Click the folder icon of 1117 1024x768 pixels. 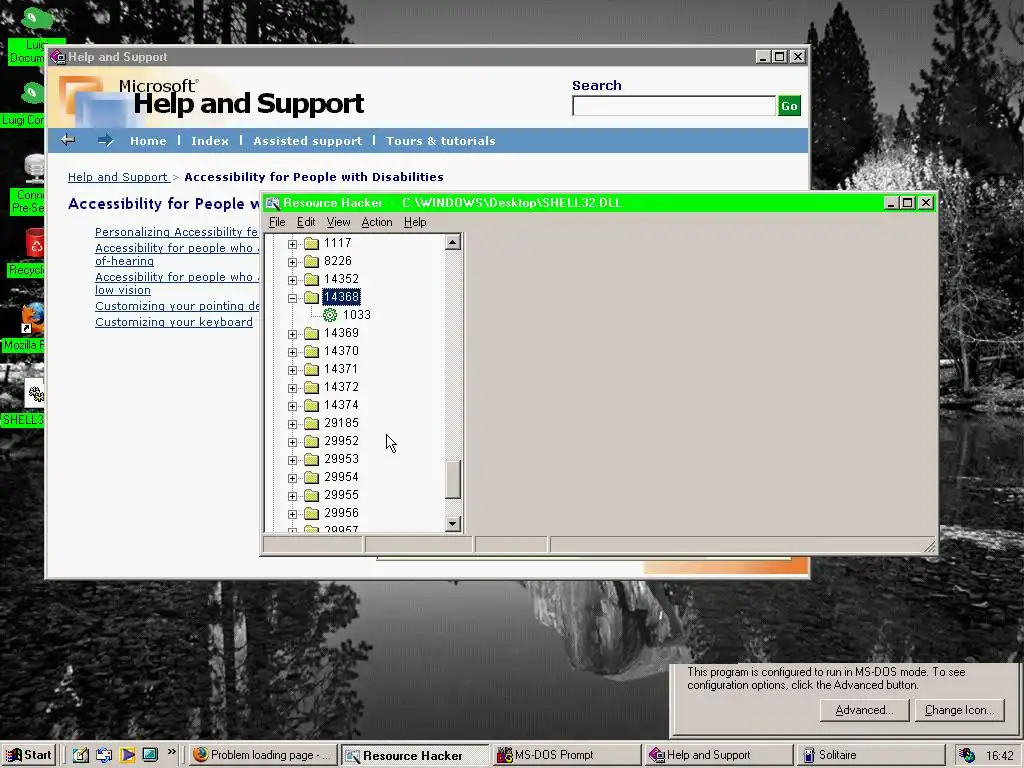[312, 243]
